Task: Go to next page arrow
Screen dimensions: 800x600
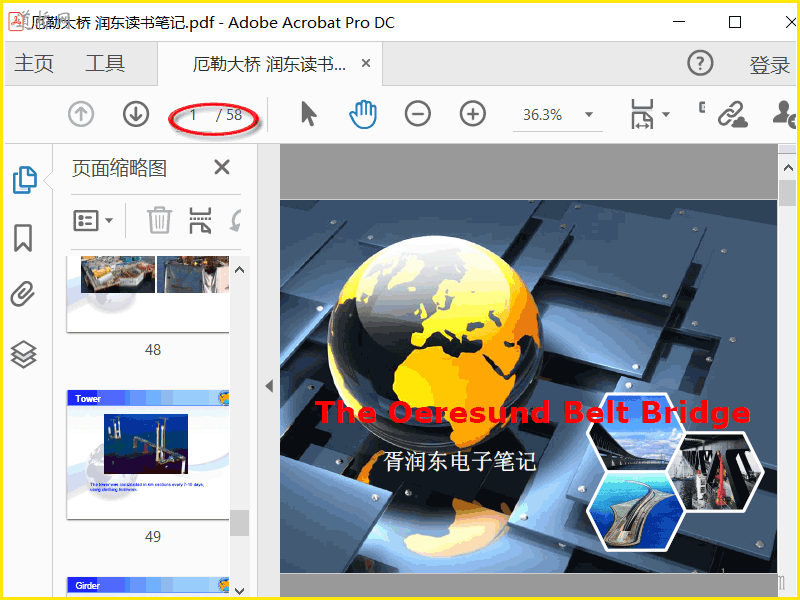Action: click(136, 114)
